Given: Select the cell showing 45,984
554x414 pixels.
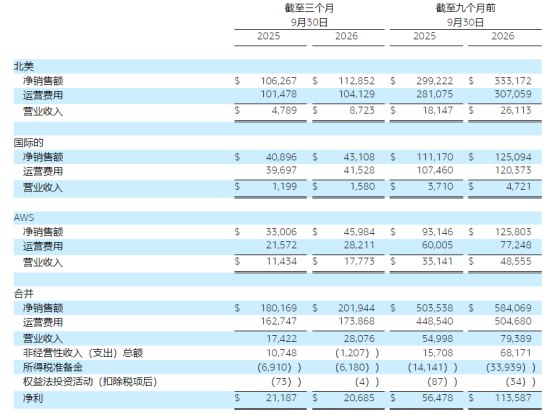Looking at the screenshot, I should [359, 232].
